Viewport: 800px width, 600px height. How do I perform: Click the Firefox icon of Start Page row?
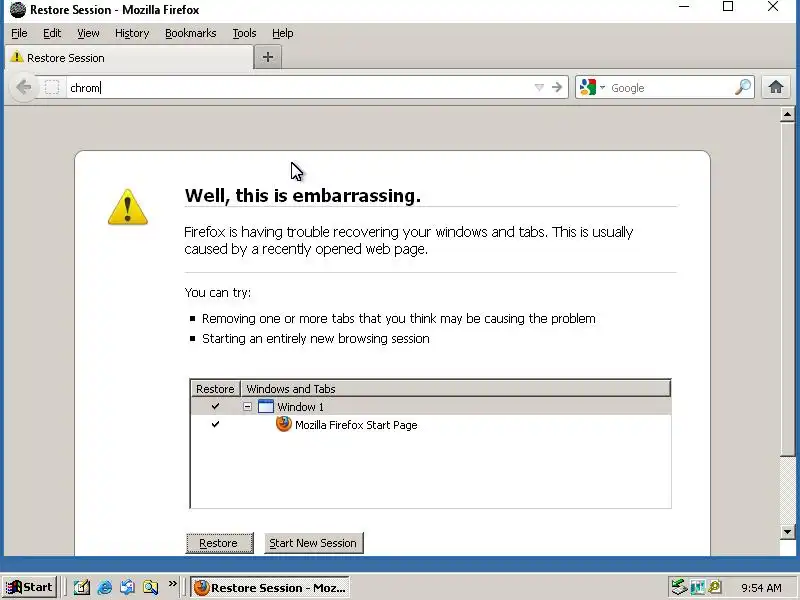(284, 424)
